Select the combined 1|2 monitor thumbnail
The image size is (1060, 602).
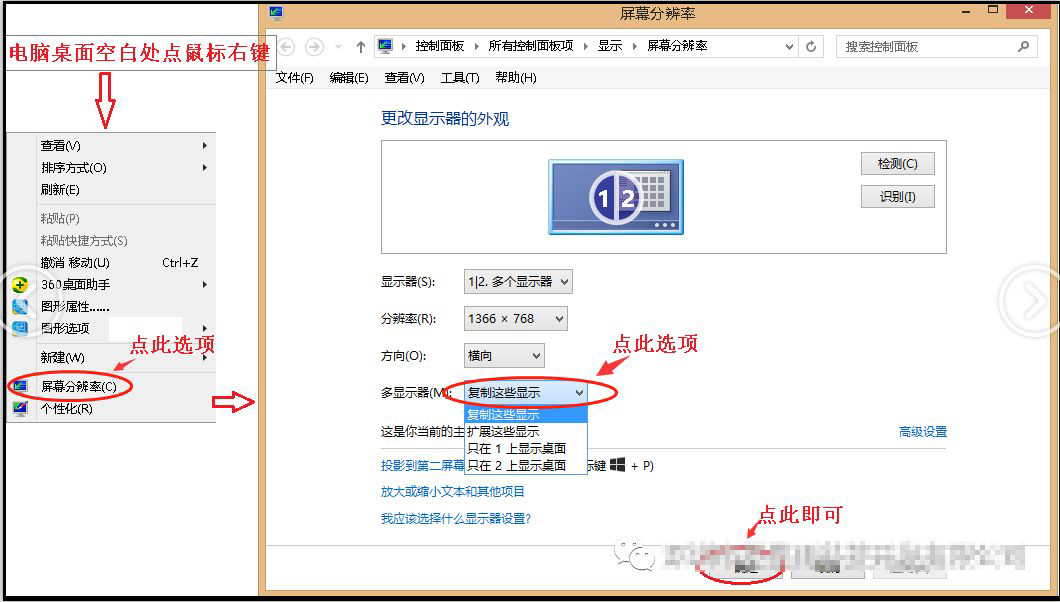616,197
